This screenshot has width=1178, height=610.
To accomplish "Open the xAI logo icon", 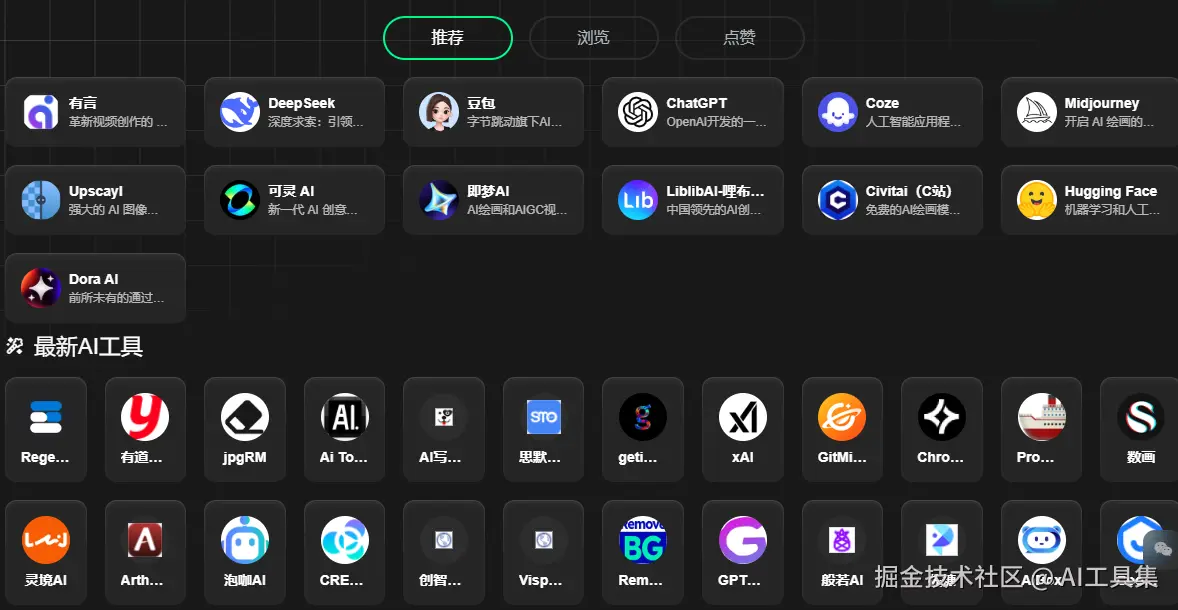I will (x=743, y=417).
